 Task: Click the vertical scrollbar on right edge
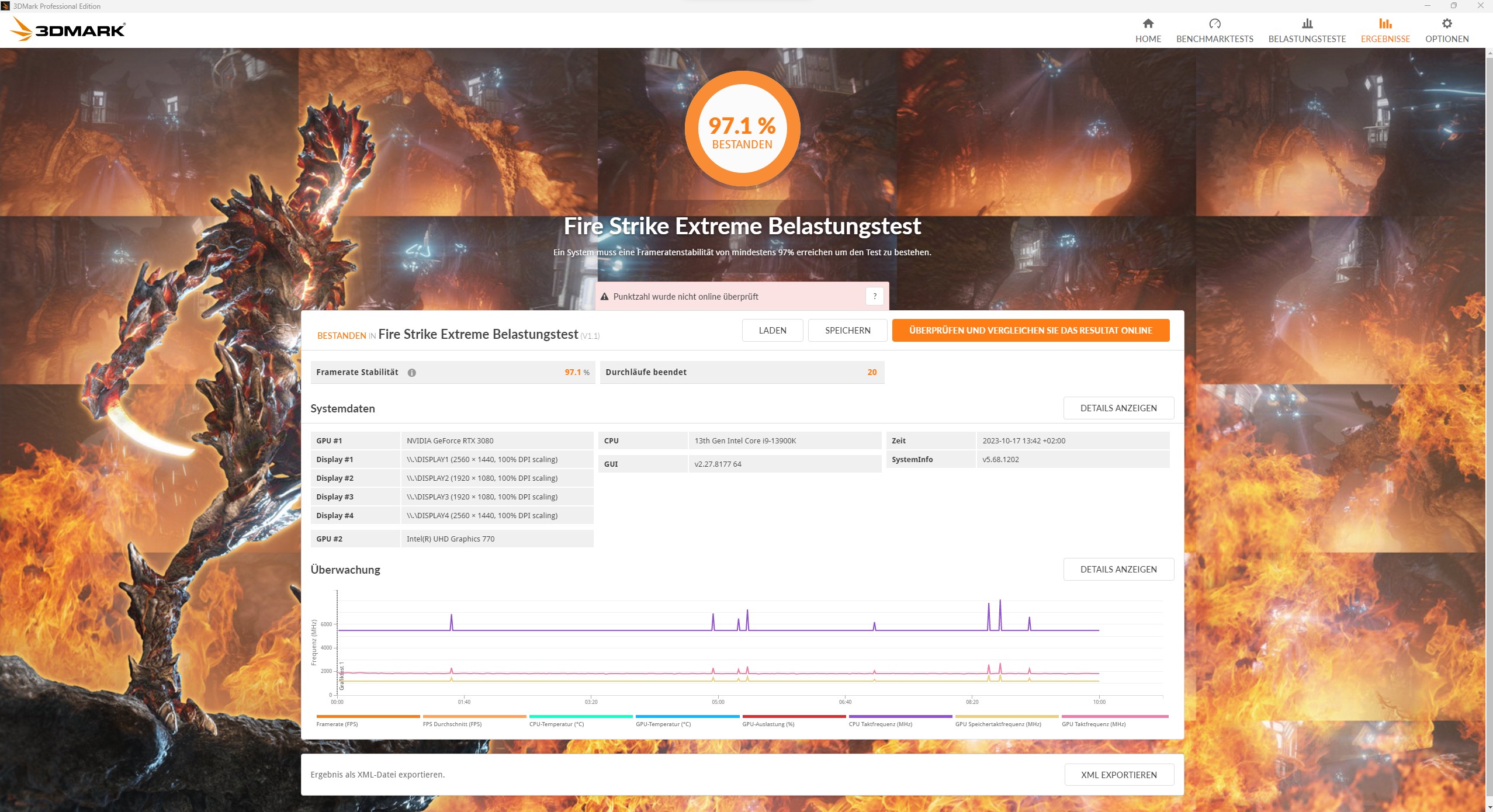tap(1488, 409)
